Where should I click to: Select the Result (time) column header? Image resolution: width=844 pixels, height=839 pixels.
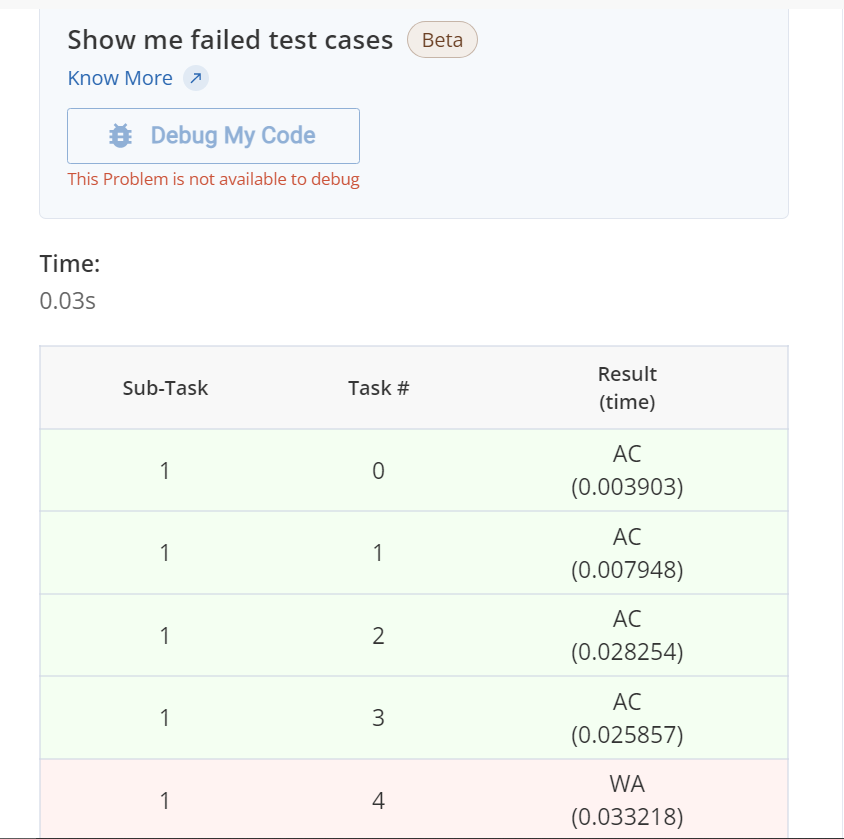click(627, 388)
